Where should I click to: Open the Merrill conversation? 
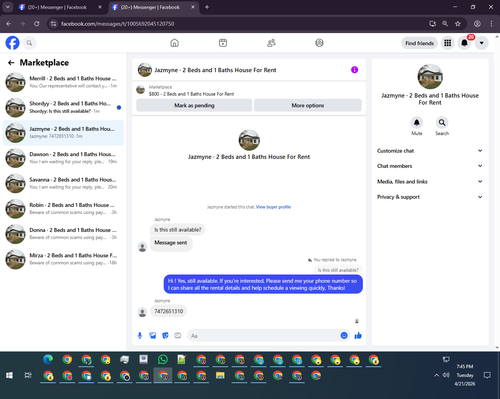(63, 82)
